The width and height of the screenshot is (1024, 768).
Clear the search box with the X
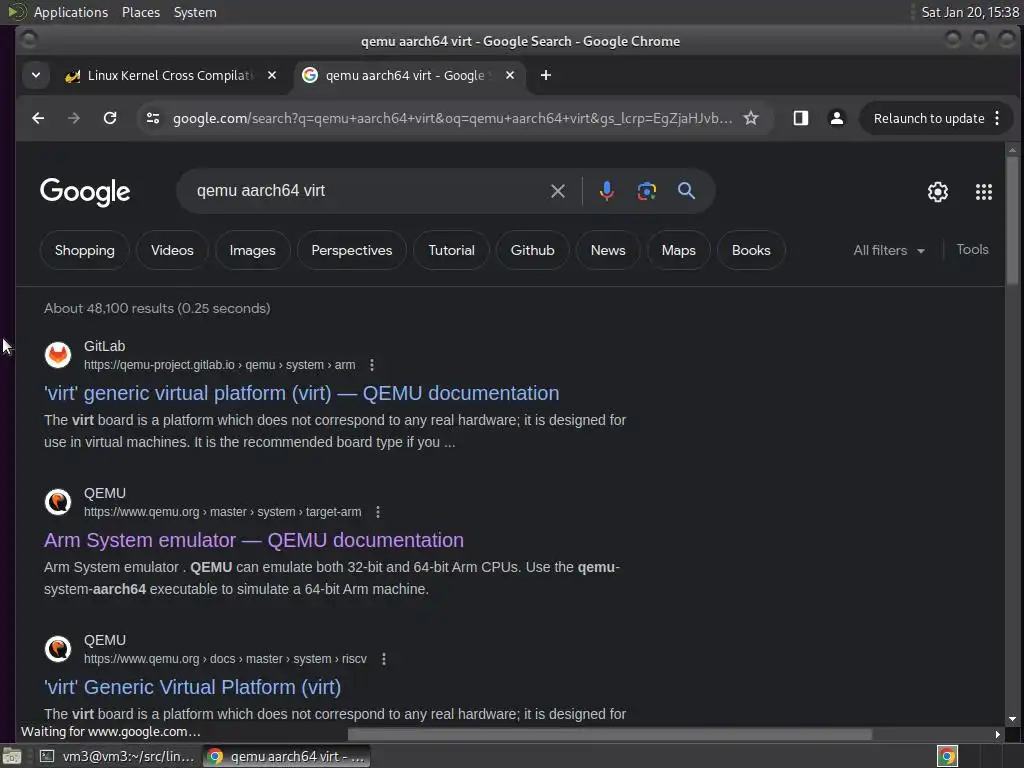click(558, 191)
